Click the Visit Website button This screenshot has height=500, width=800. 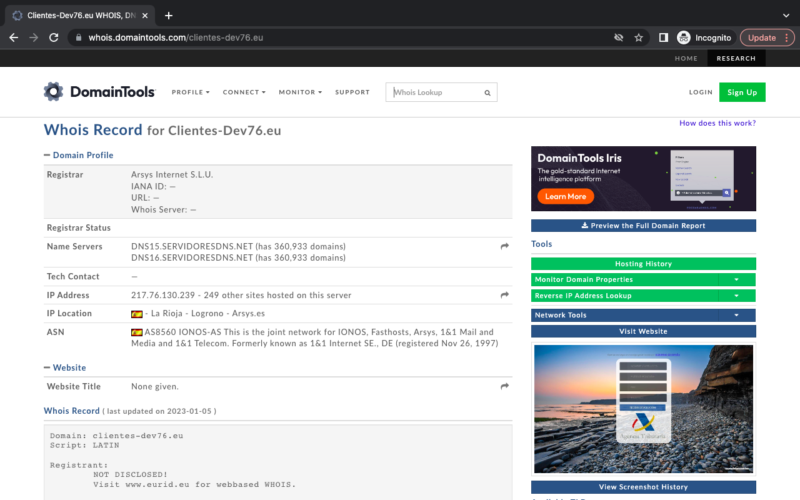point(643,332)
